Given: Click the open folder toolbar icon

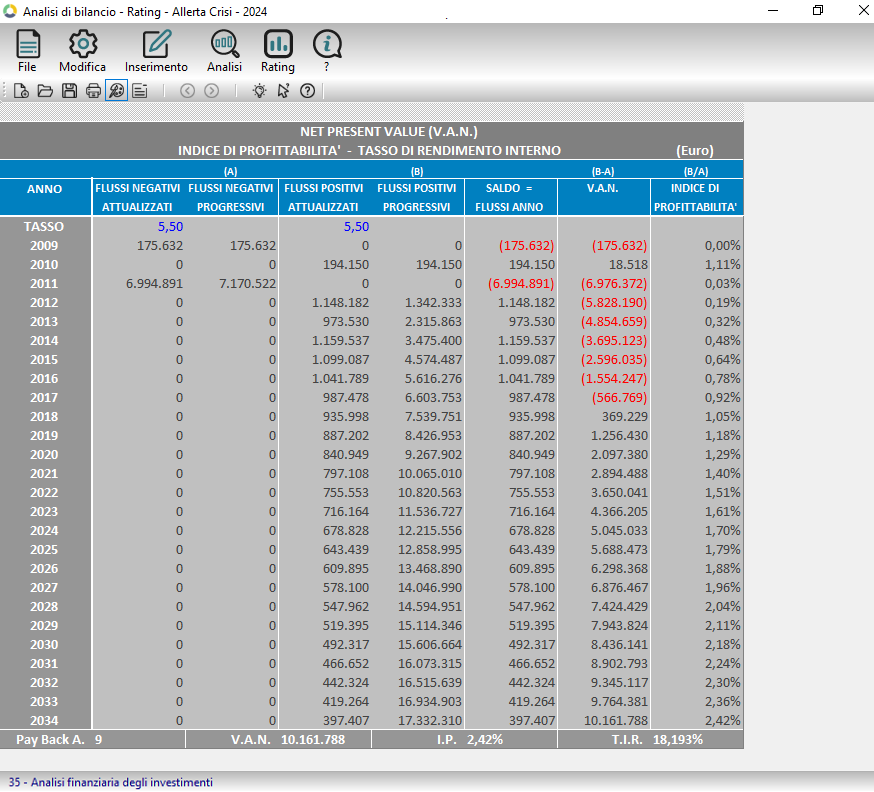Looking at the screenshot, I should coord(45,91).
